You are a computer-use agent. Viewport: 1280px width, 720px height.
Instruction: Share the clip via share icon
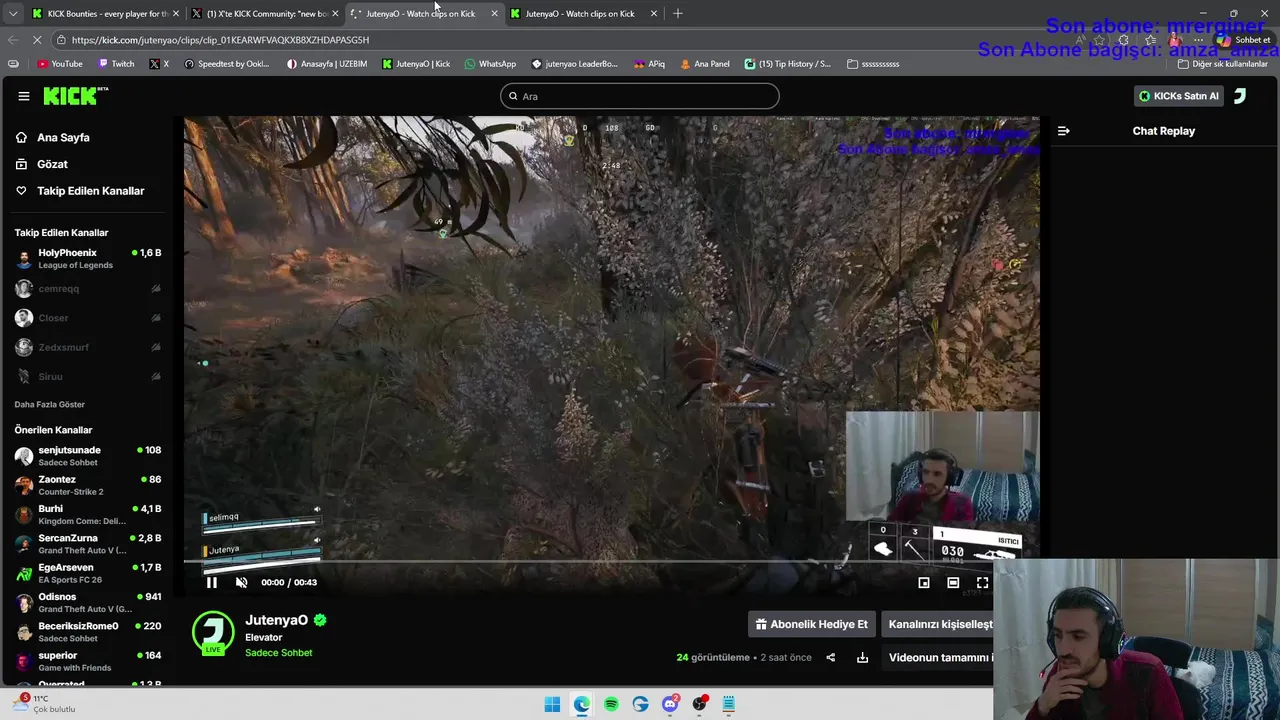click(x=831, y=657)
